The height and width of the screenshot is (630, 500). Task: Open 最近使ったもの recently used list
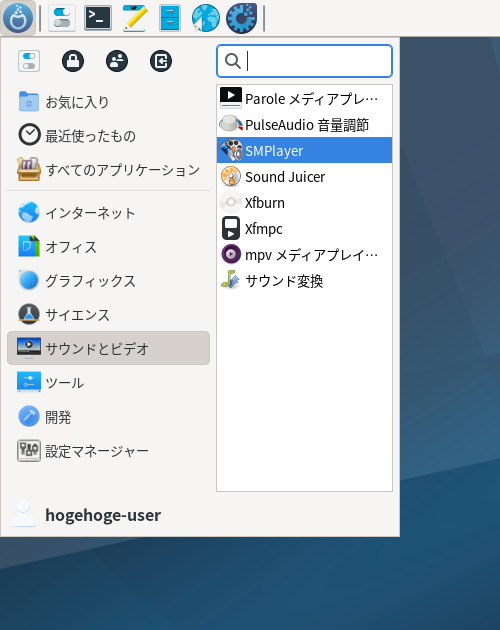click(109, 136)
